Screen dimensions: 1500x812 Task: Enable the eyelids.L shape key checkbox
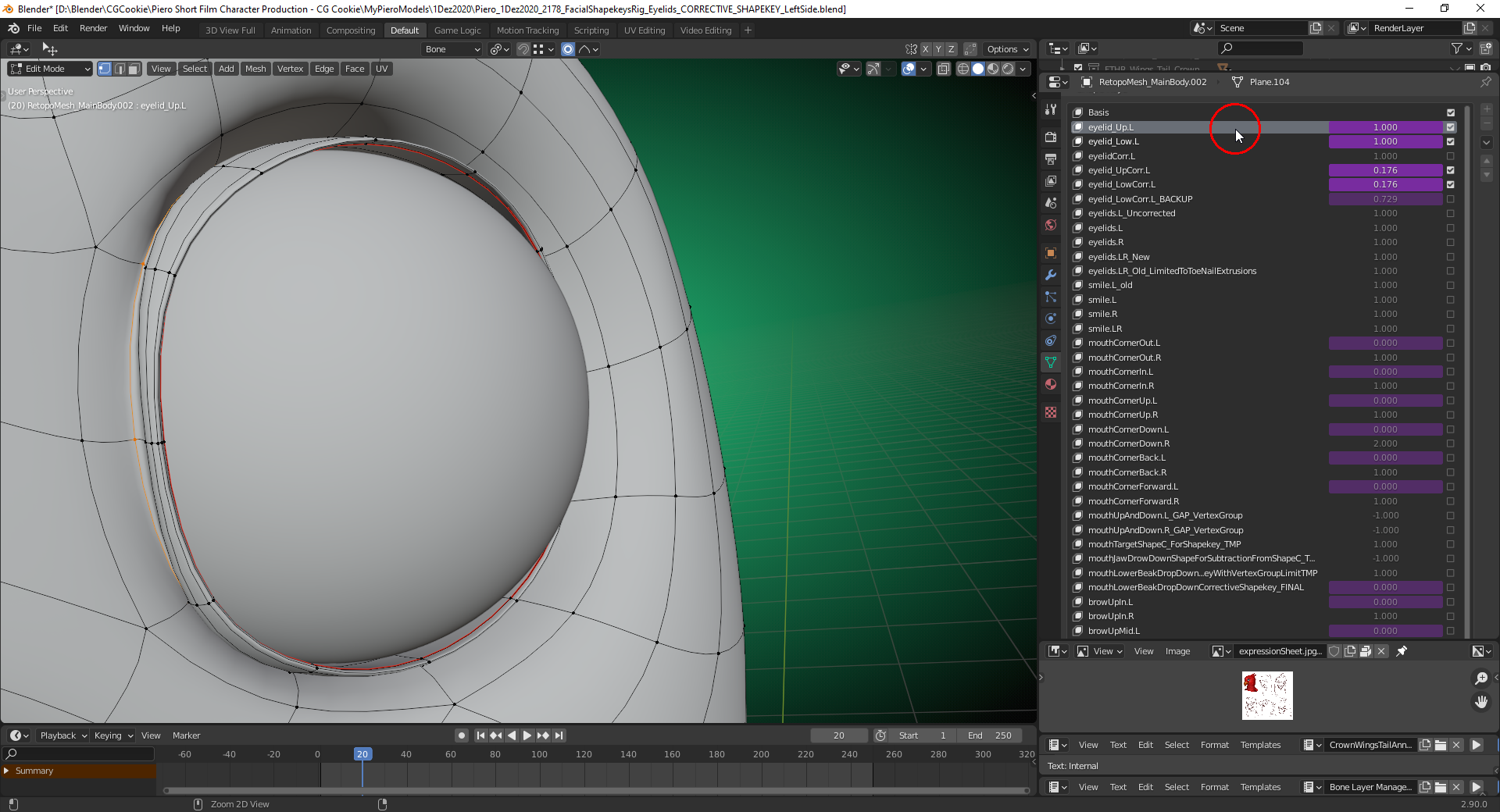point(1451,227)
